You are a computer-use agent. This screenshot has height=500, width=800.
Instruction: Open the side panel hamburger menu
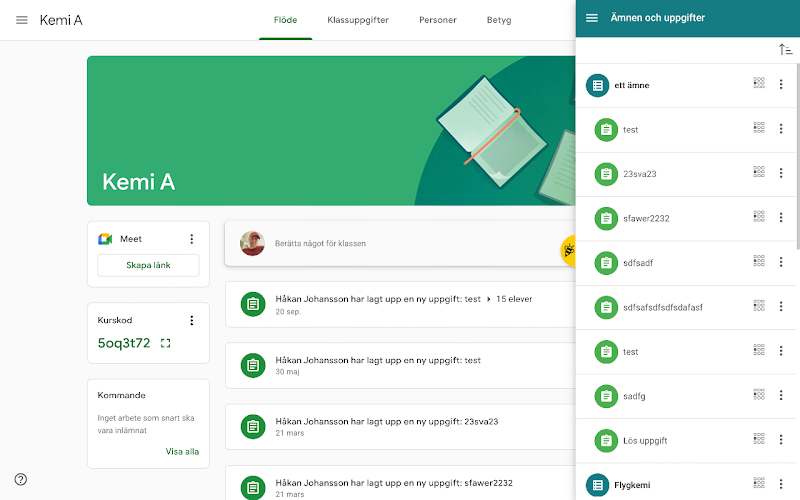[591, 18]
